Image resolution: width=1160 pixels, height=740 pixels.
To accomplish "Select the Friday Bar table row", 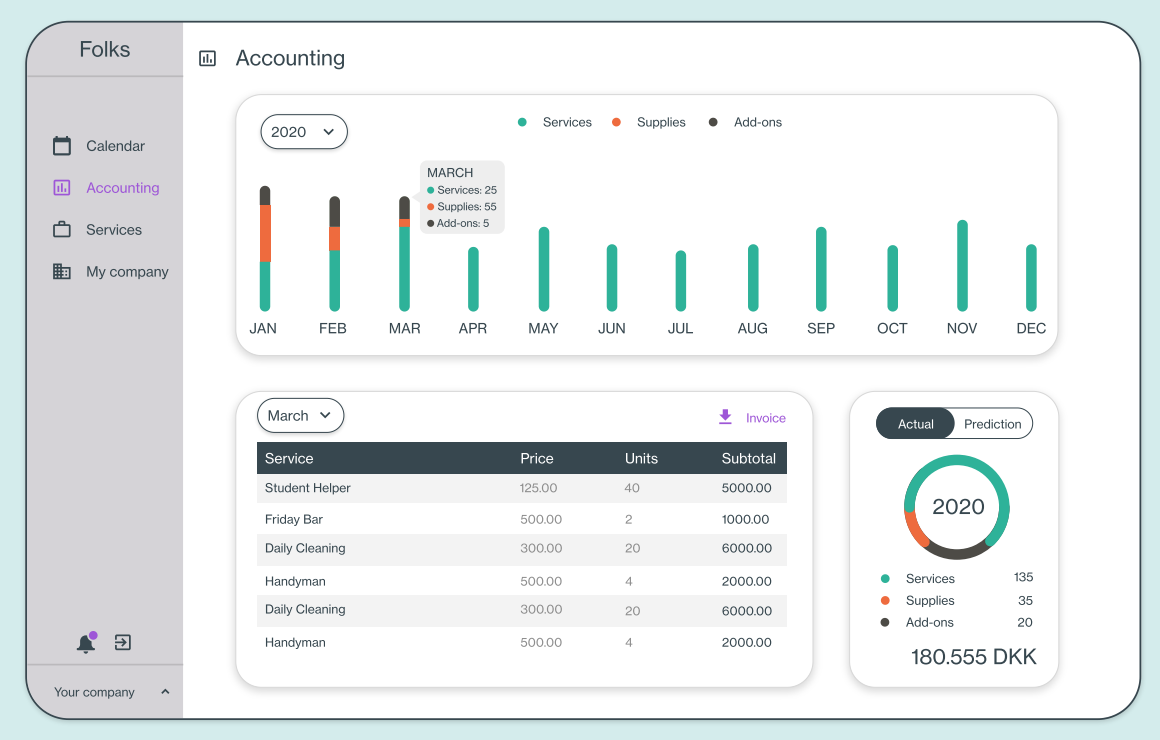I will tap(522, 519).
